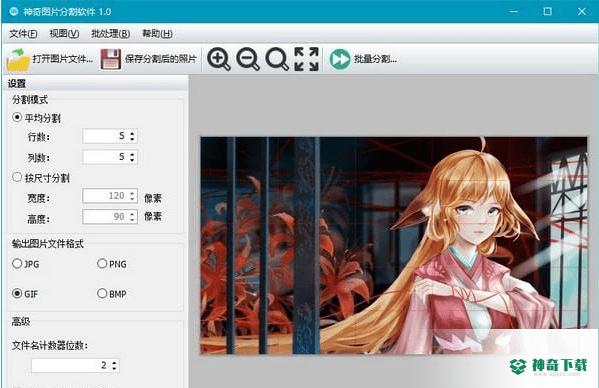
Task: Fit image to window with arrows icon
Action: (x=306, y=59)
